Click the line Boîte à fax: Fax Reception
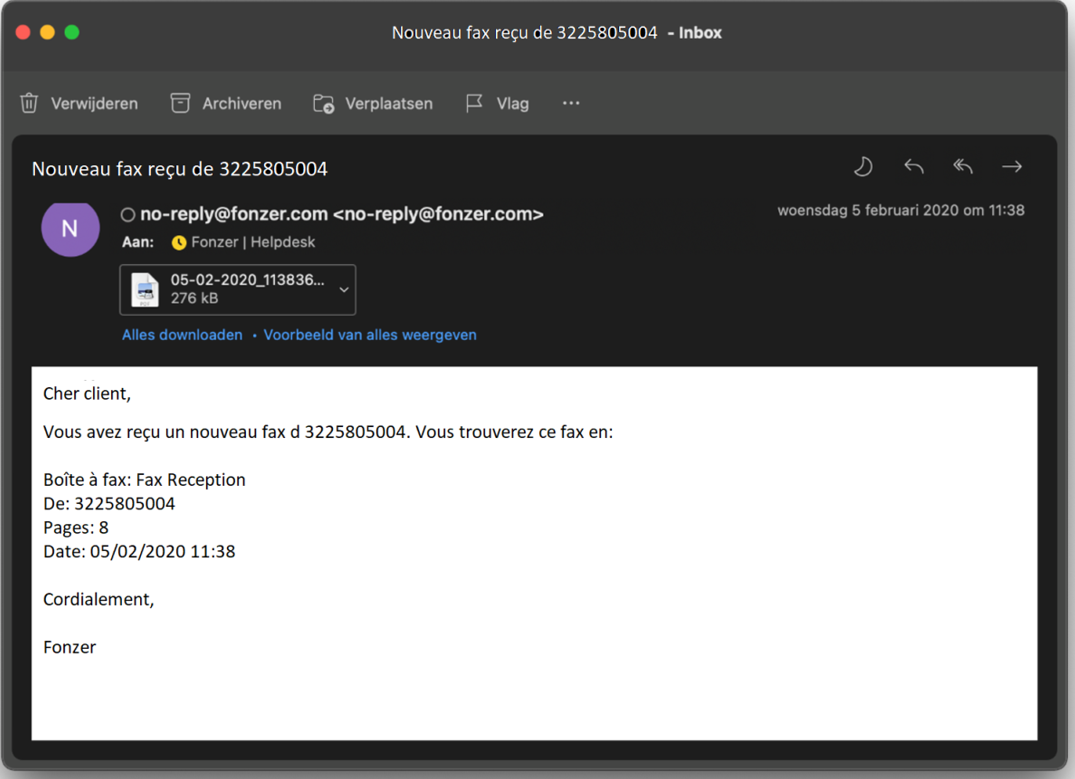Screen dimensions: 1075x779 tap(145, 479)
